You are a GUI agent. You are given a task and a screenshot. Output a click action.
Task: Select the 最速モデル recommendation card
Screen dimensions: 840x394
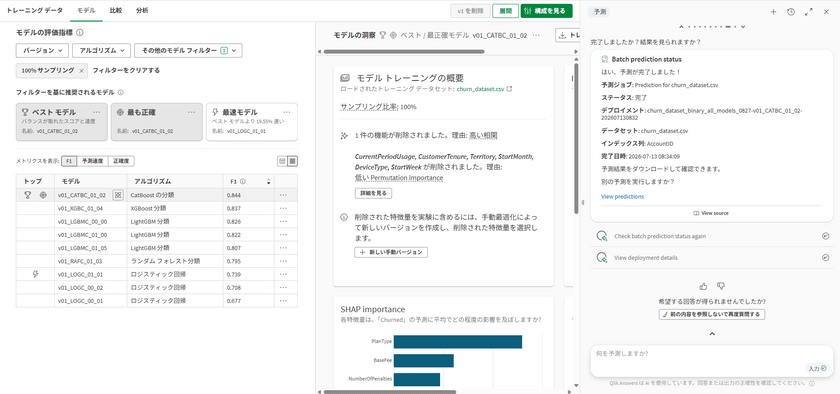click(252, 122)
